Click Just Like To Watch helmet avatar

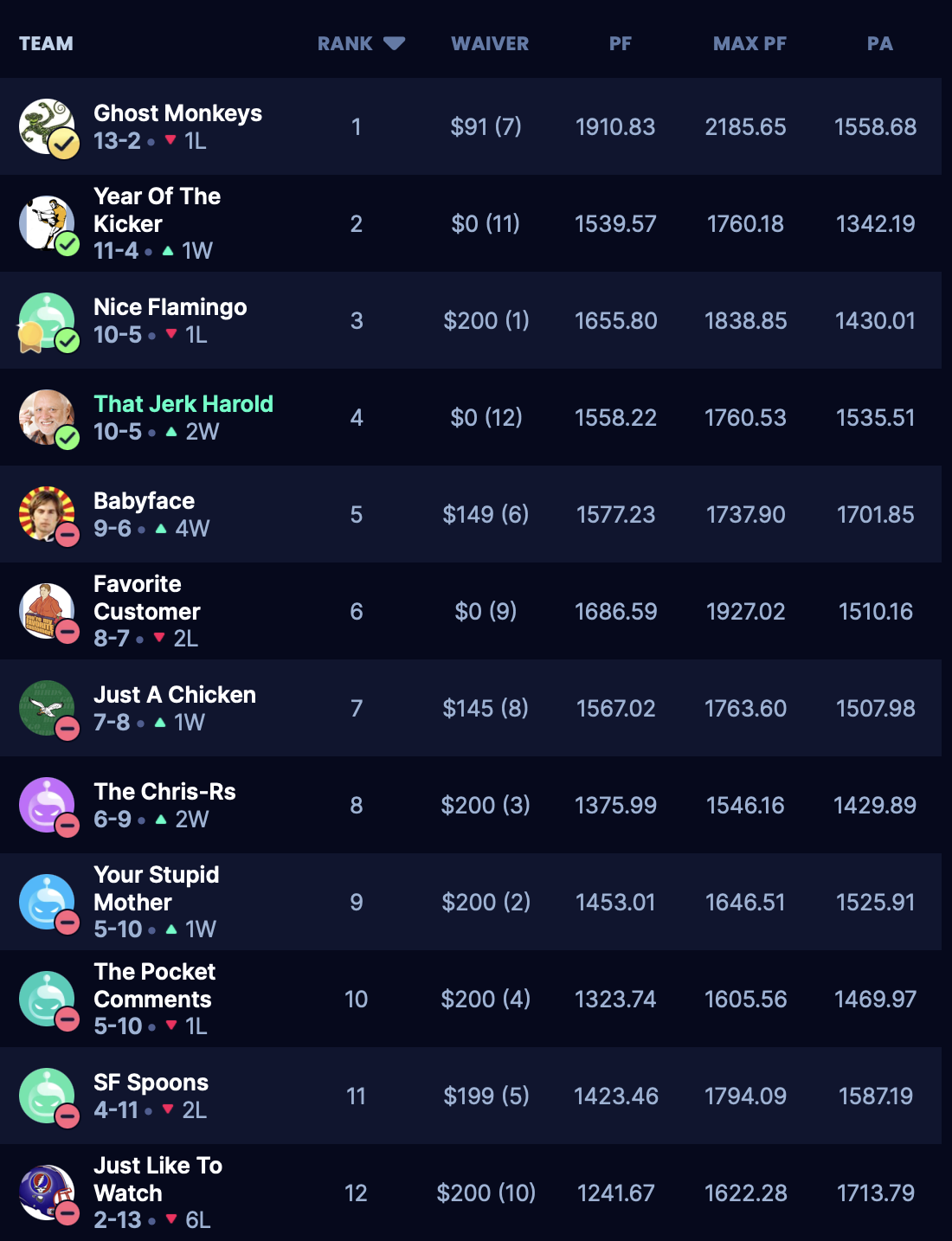[47, 1193]
